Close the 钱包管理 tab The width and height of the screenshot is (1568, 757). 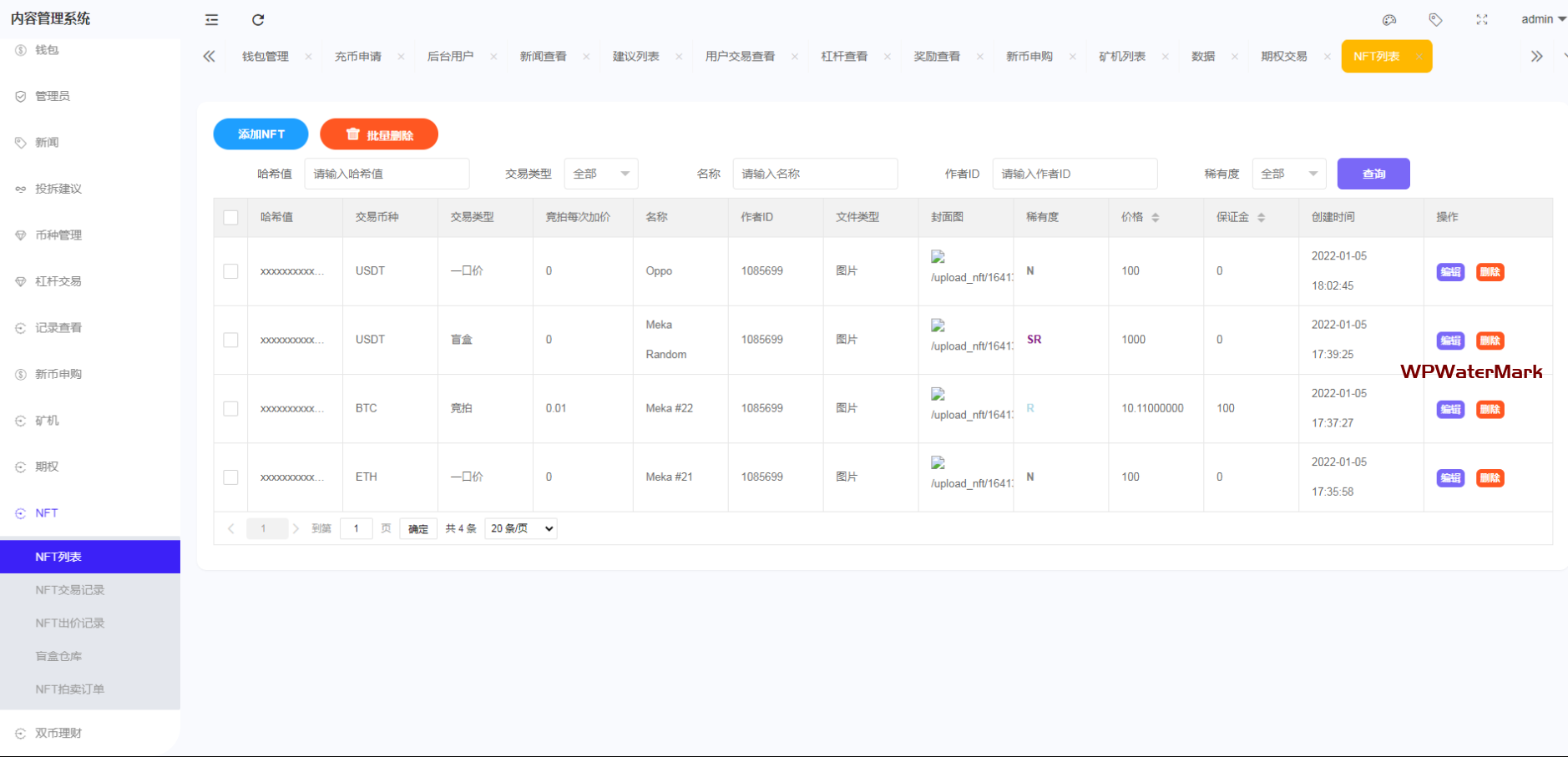click(308, 57)
